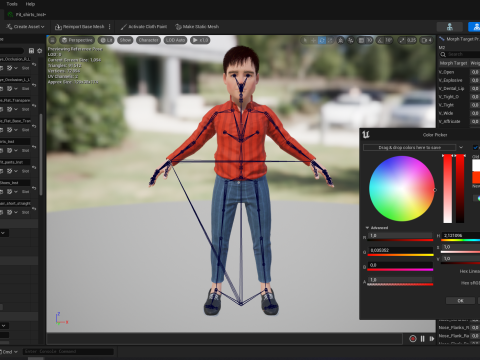Open the Help menu
This screenshot has height=360, width=480.
click(x=30, y=4)
